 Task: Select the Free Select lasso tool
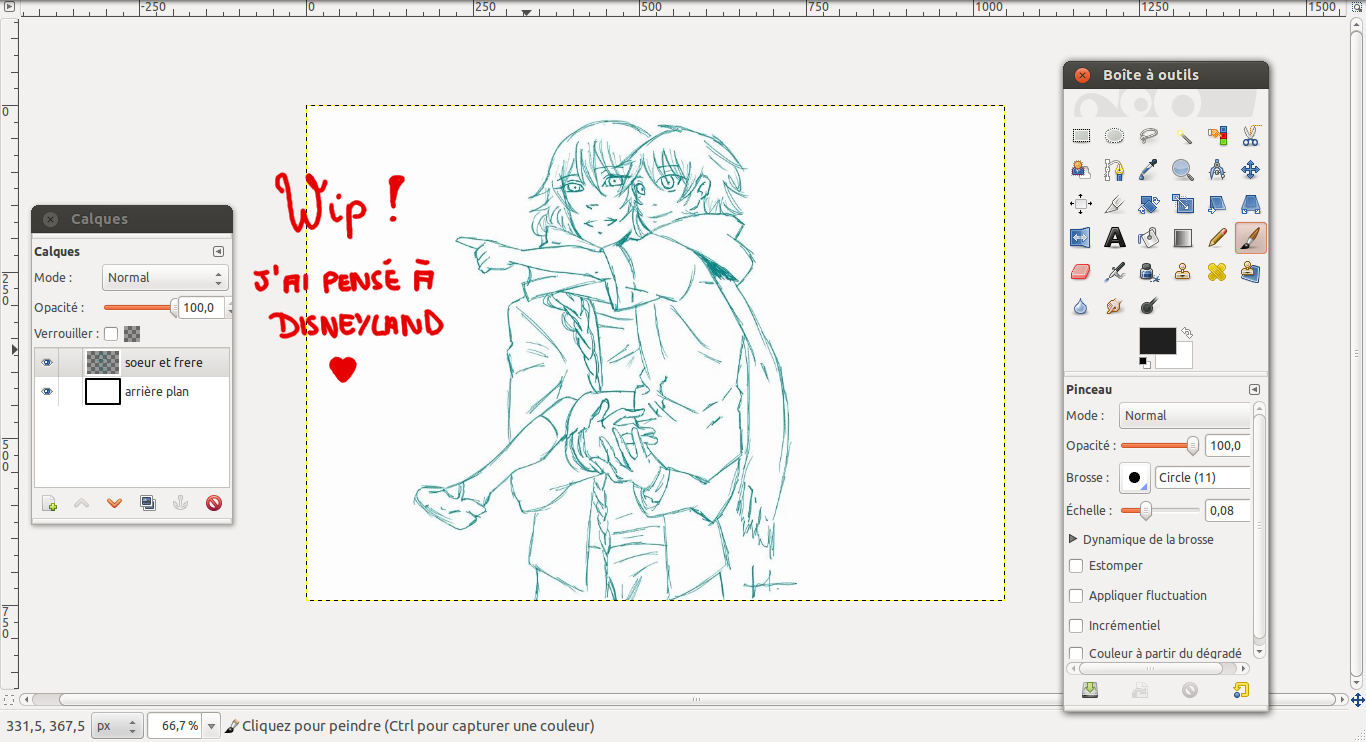pos(1149,136)
